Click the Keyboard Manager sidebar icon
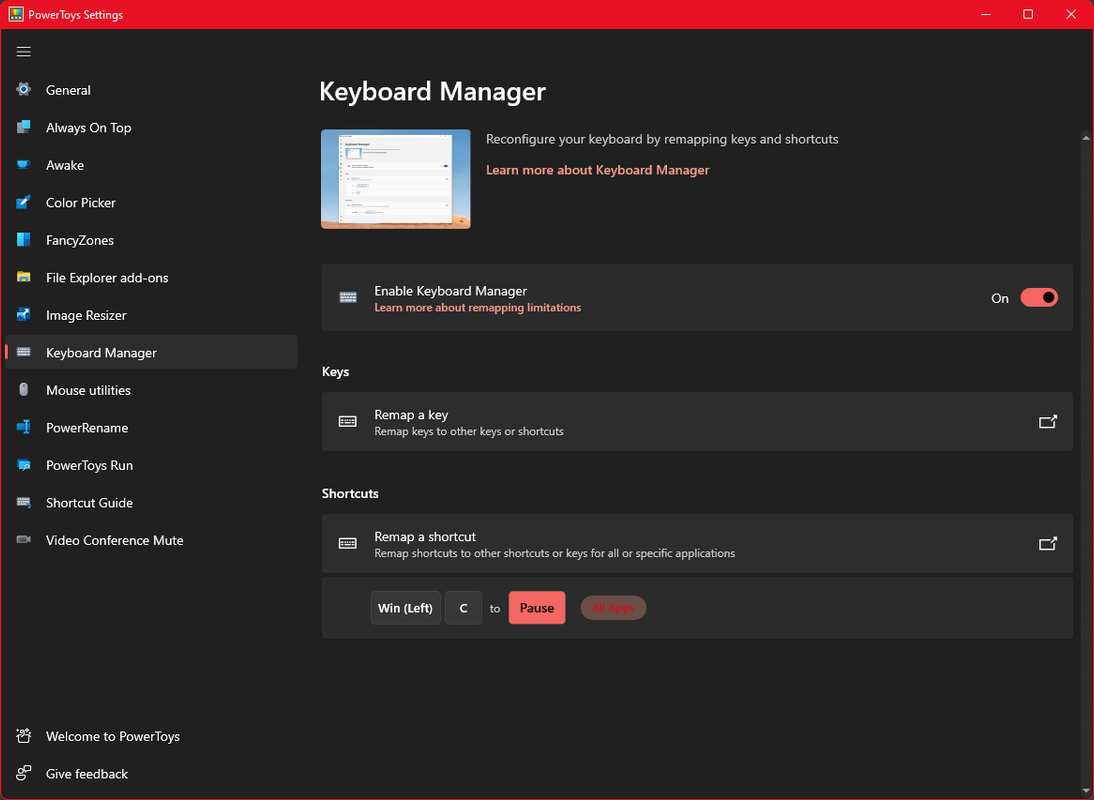Viewport: 1094px width, 800px height. tap(24, 352)
